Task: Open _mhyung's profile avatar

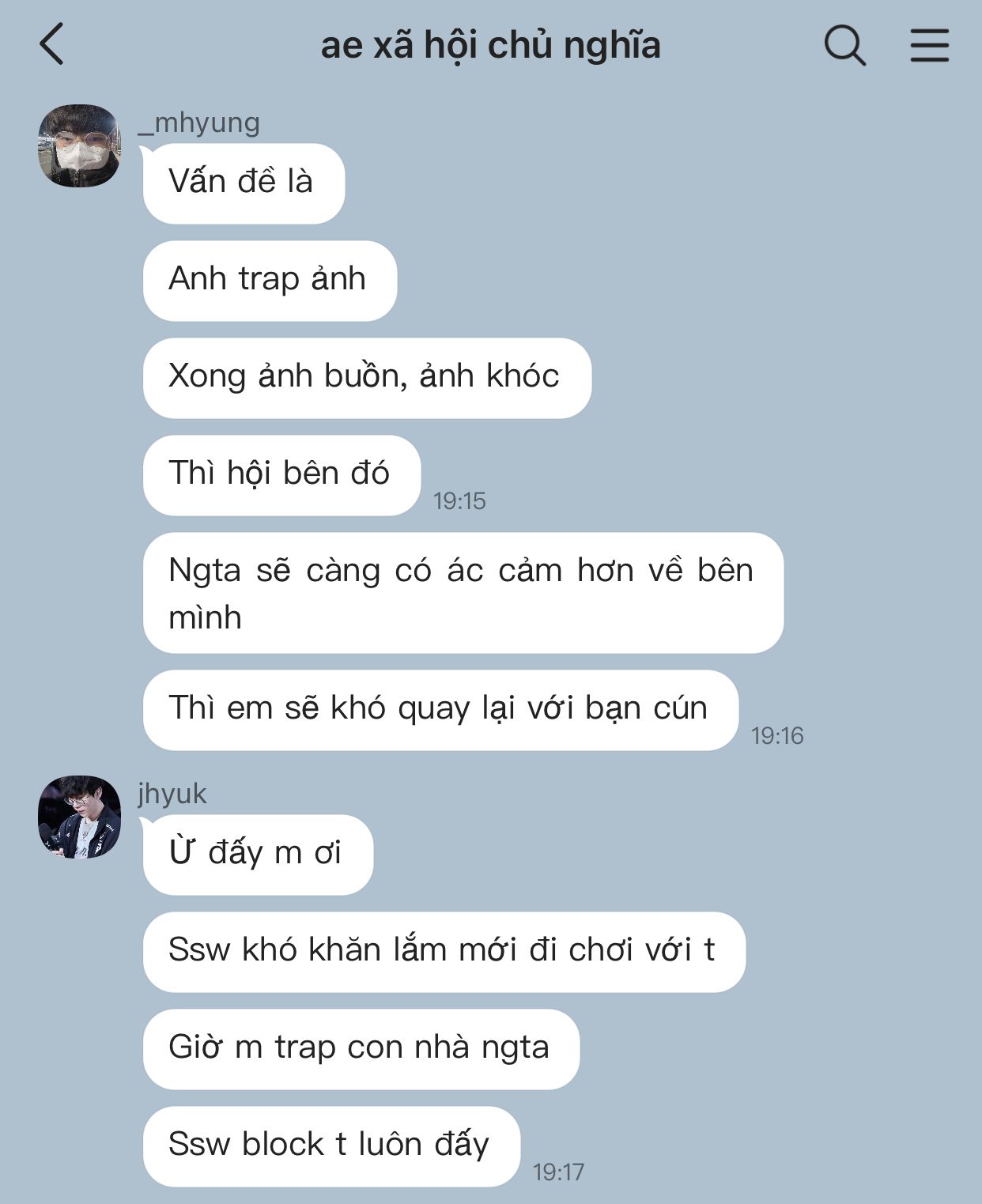Action: click(x=80, y=145)
